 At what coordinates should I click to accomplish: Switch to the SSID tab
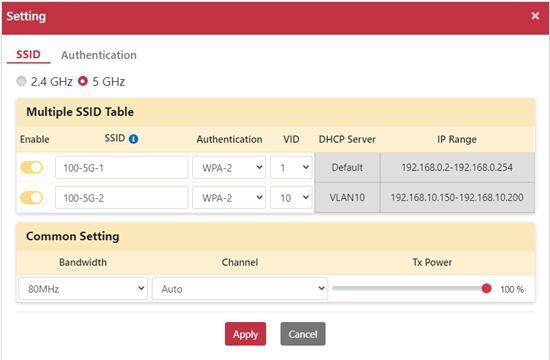[x=28, y=55]
